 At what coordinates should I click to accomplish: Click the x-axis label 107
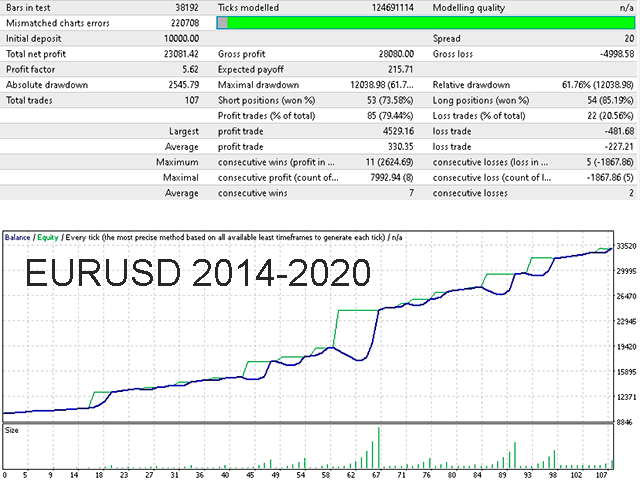(601, 475)
